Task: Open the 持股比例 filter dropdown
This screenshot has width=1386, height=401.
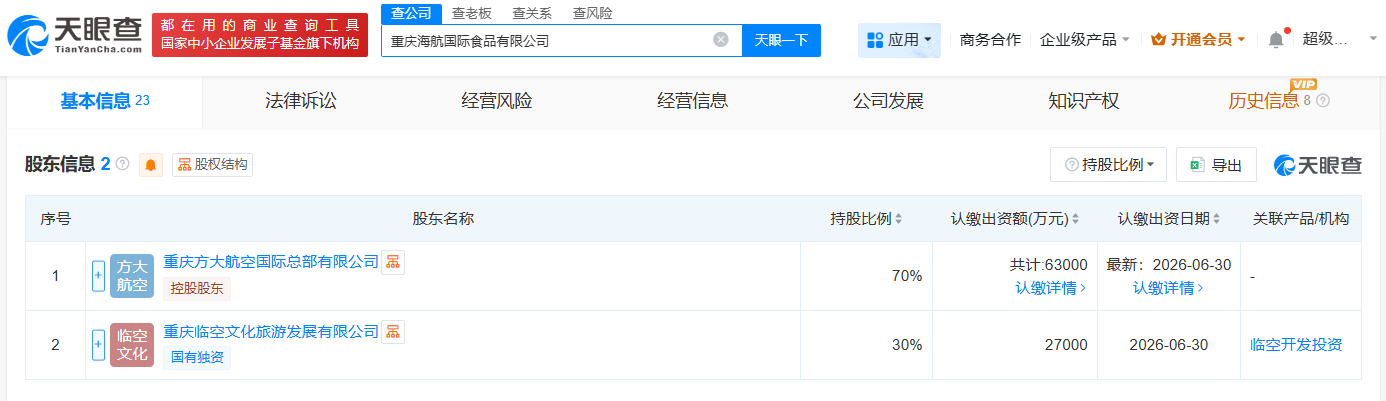Action: [x=1108, y=165]
